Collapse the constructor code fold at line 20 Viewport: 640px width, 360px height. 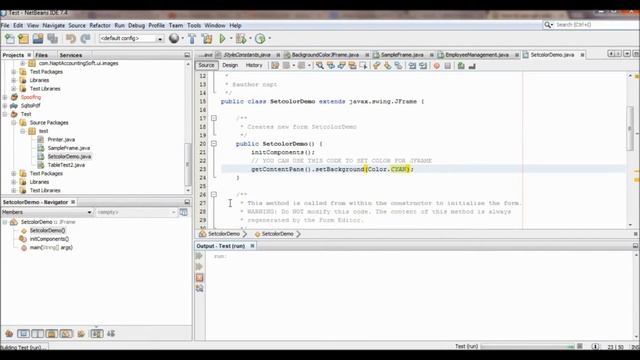click(213, 144)
